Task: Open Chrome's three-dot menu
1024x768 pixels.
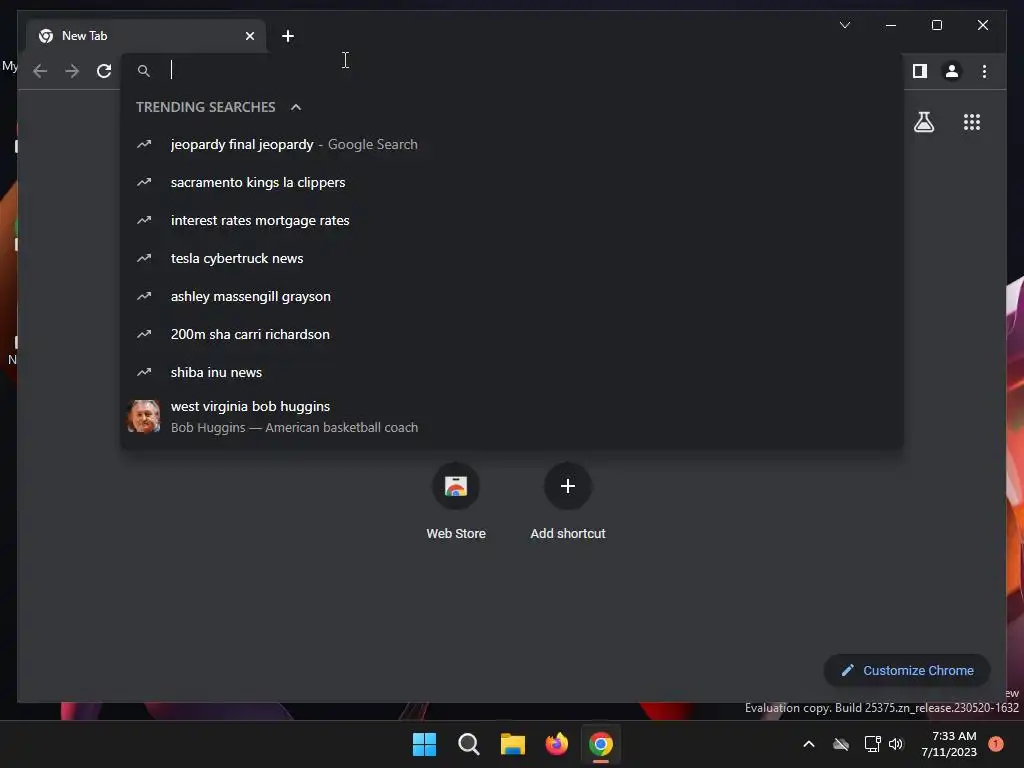Action: point(984,71)
